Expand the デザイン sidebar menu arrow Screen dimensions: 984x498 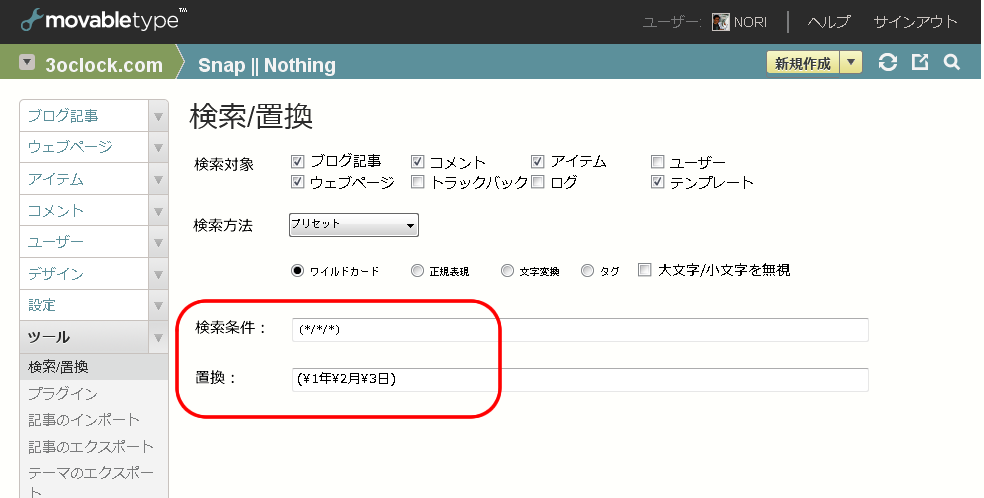coord(158,274)
